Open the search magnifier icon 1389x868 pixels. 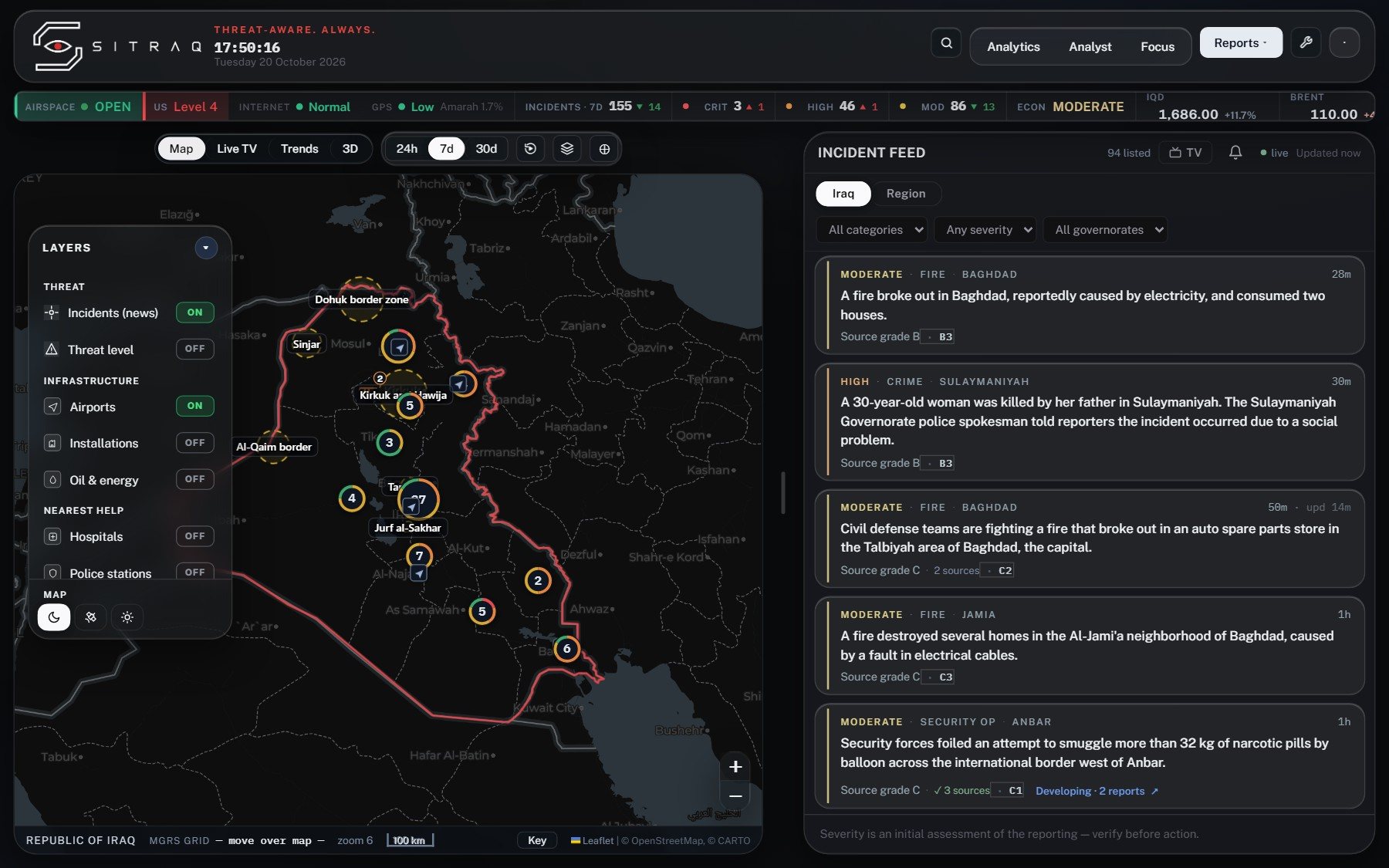[x=946, y=43]
